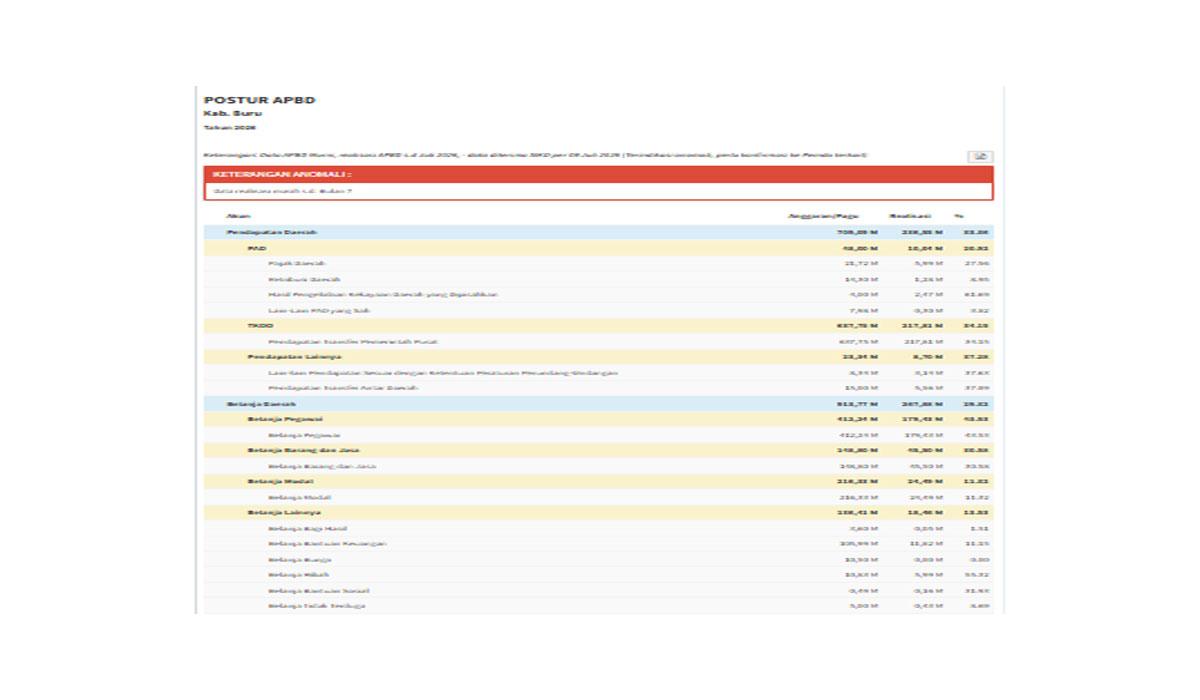Select the Pendapatan Daerah row
Screen dimensions: 1200x700
pos(599,232)
